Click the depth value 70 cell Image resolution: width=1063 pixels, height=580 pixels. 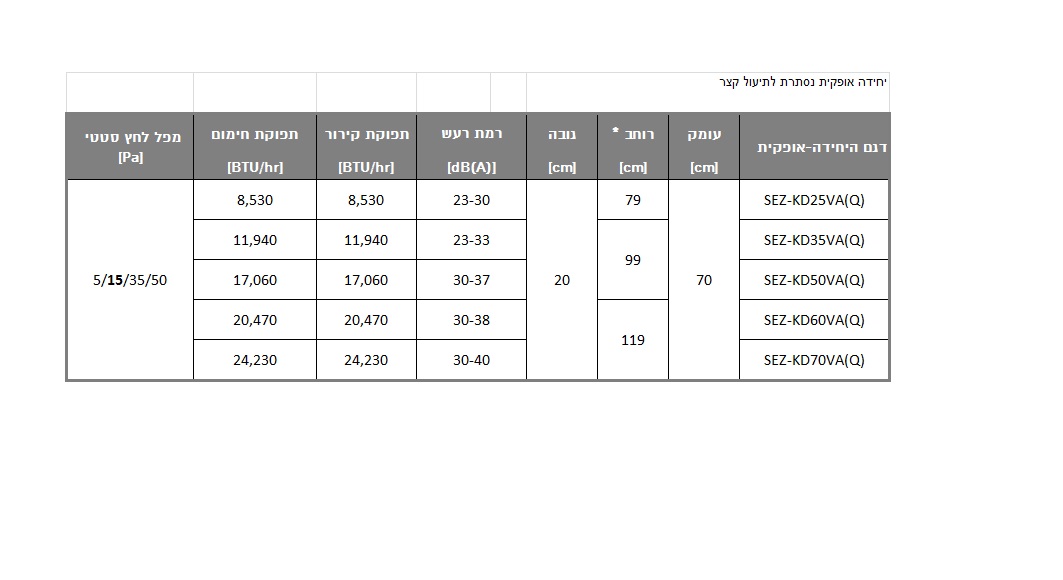tap(704, 280)
